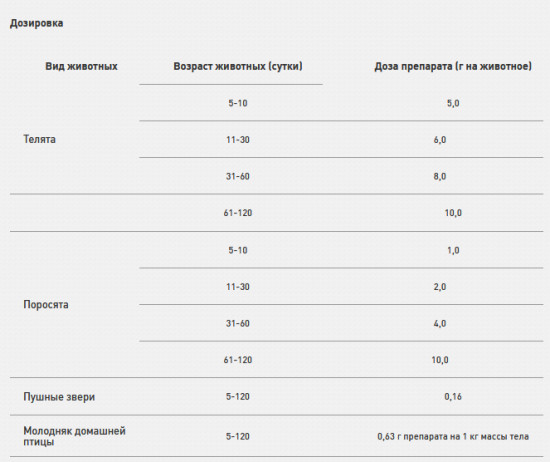
Task: Click the Возраст животных (сутки) header
Action: click(x=238, y=66)
